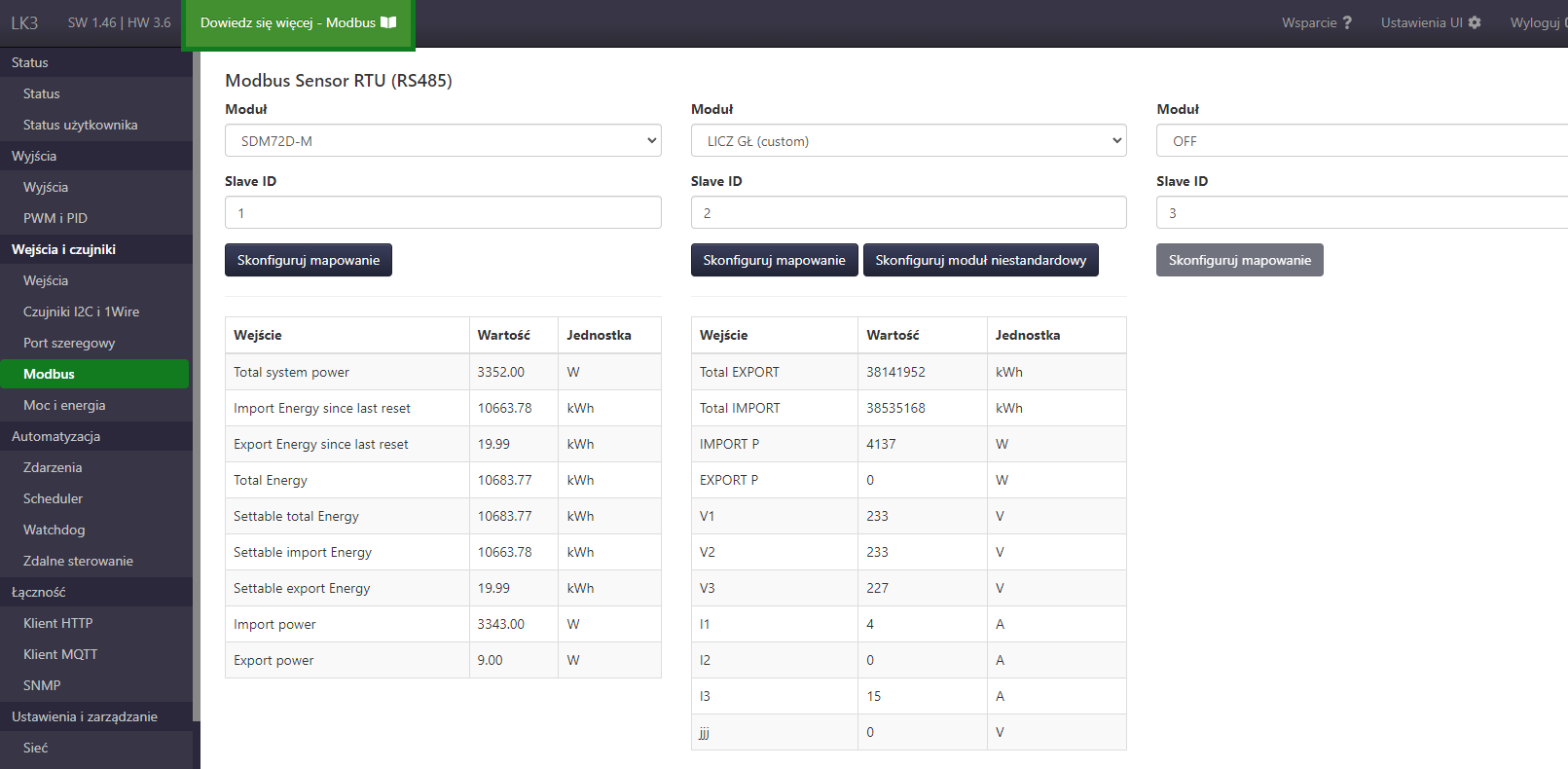Click the Wyloguj link in header
Screen dimensions: 1568x769
[1536, 22]
